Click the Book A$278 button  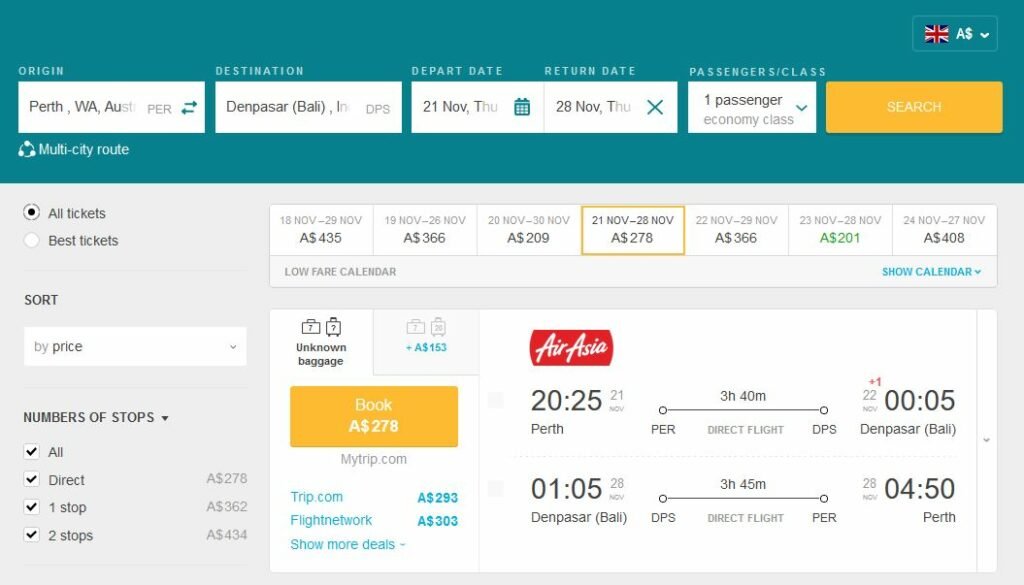(x=374, y=416)
